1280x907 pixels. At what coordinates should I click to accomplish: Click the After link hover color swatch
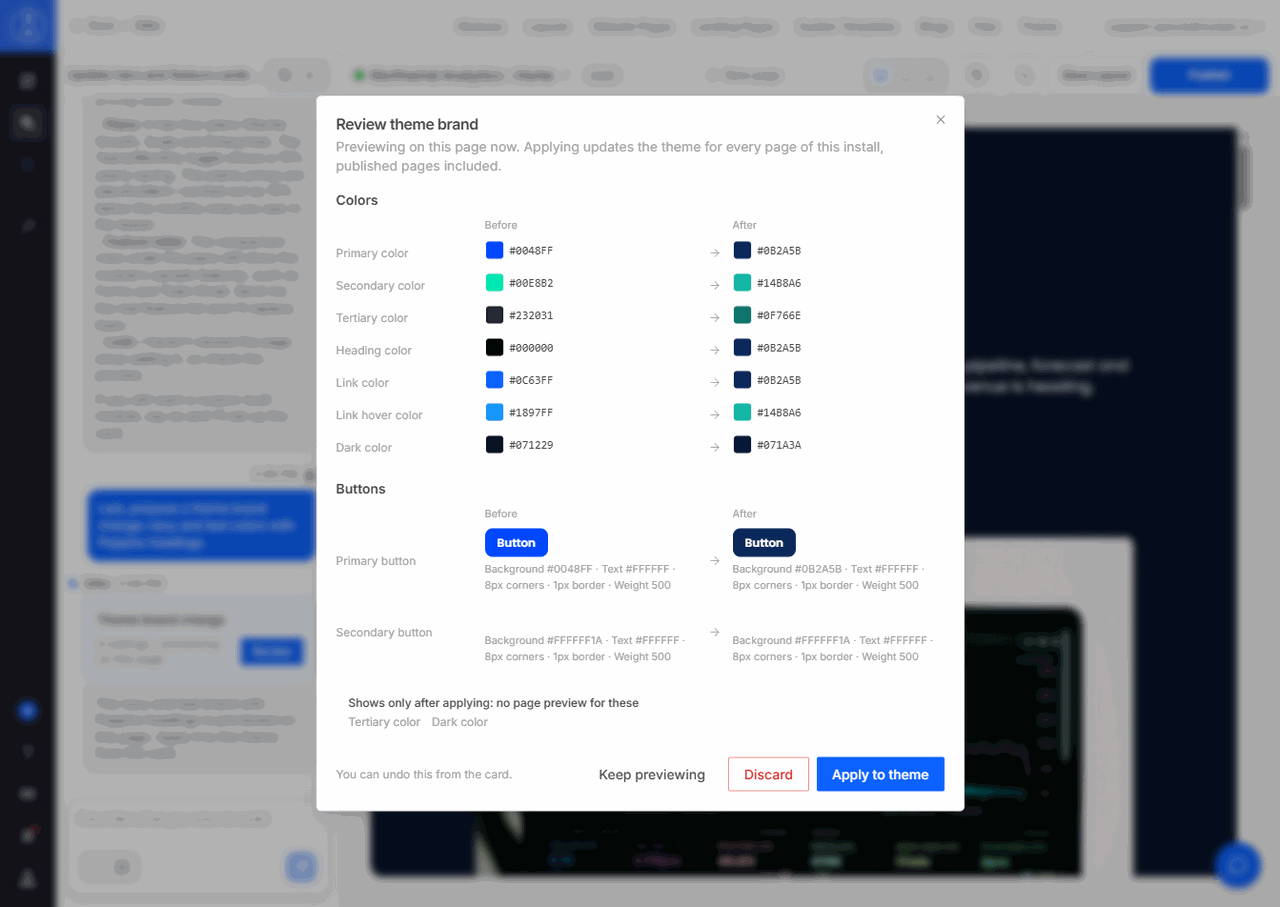742,412
